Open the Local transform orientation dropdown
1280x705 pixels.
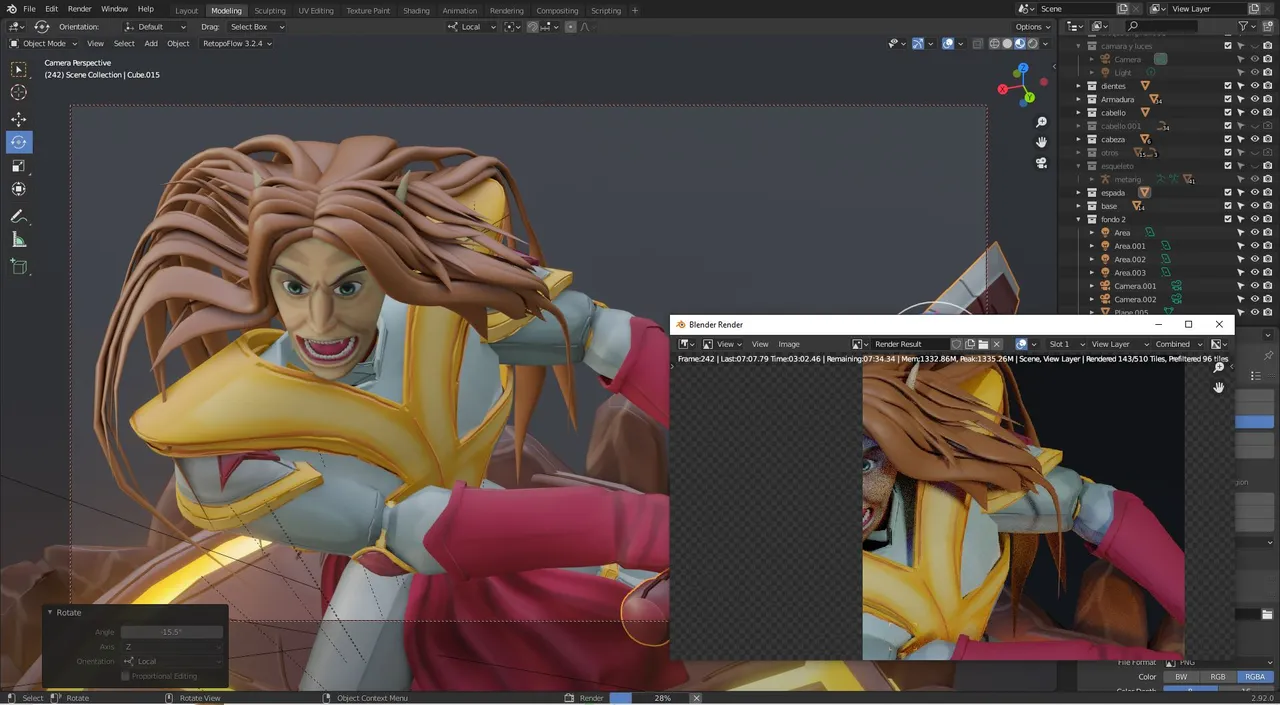(x=471, y=27)
